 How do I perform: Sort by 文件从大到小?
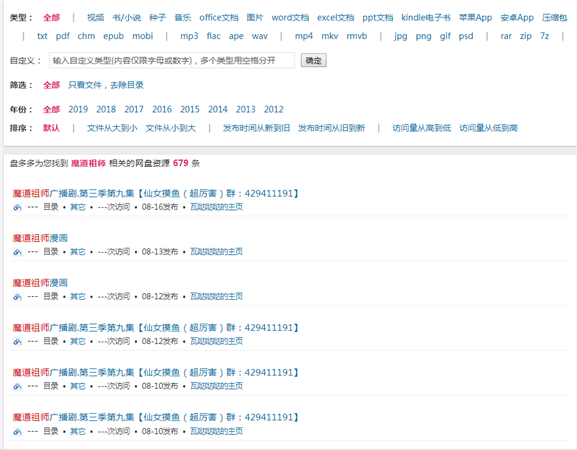[112, 128]
